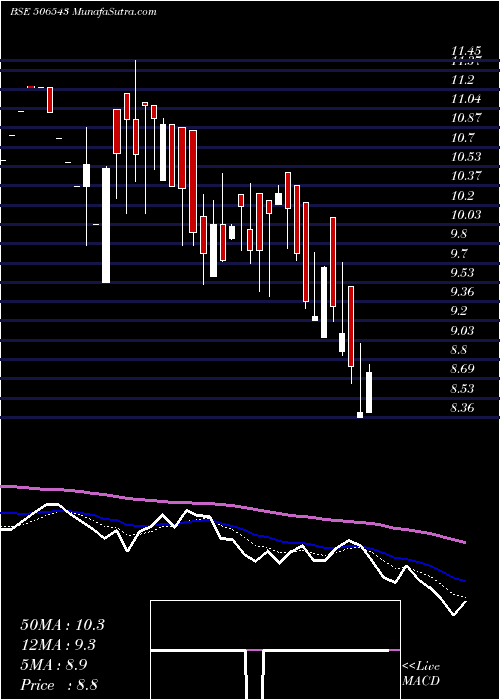The image size is (500, 700).
Task: Select the 10.37 price level label
Action: click(466, 176)
